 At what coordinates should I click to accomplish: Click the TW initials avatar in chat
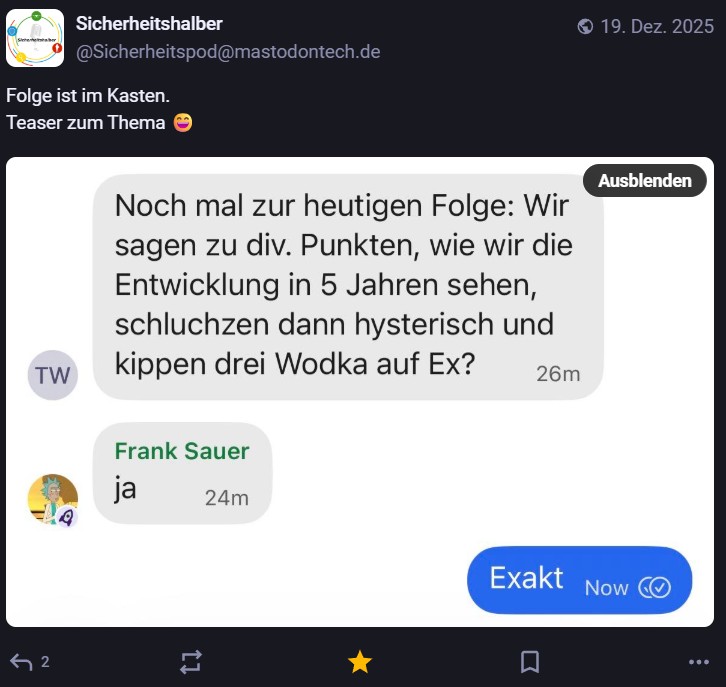pyautogui.click(x=53, y=376)
